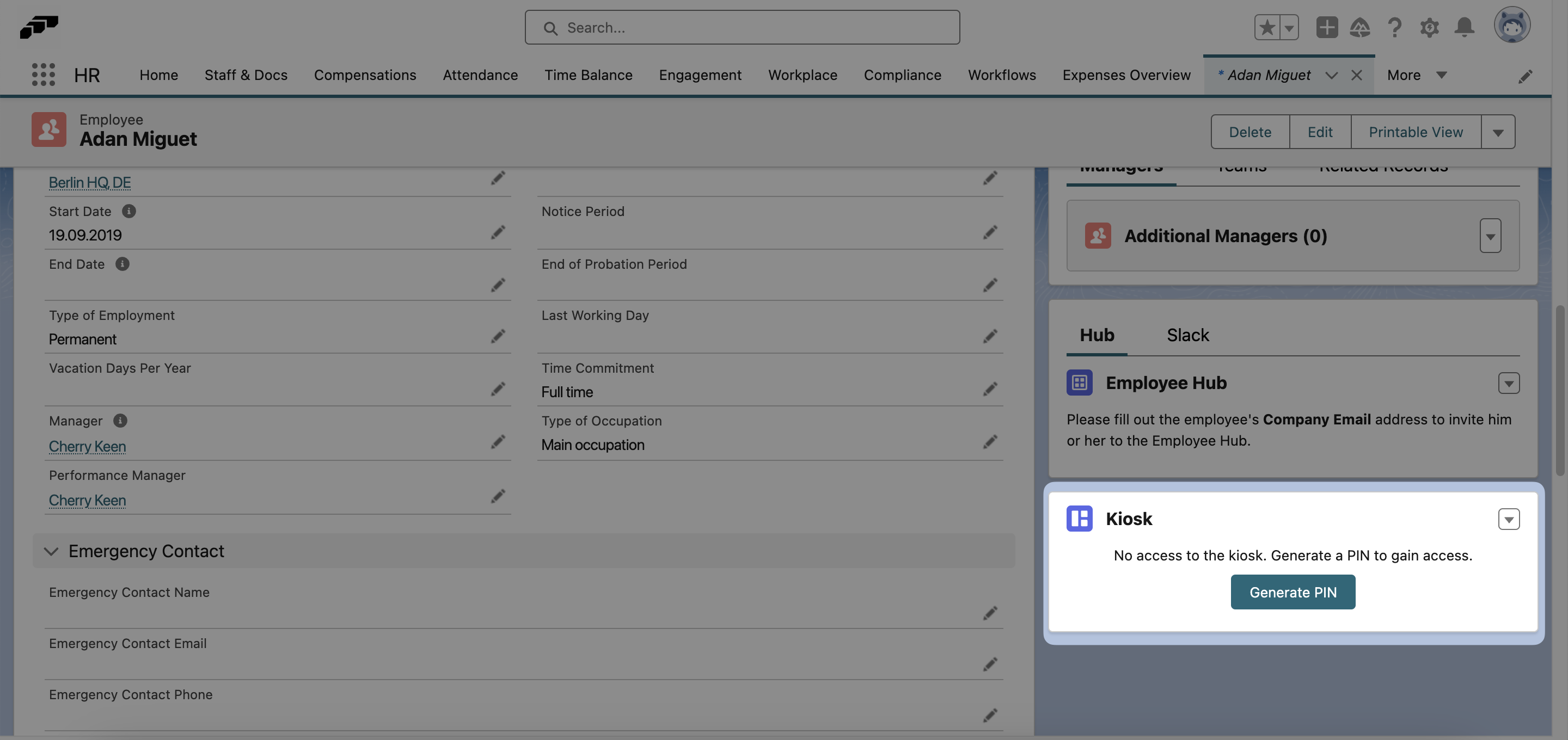
Task: Open the Kiosk panel dropdown arrow
Action: [x=1509, y=519]
